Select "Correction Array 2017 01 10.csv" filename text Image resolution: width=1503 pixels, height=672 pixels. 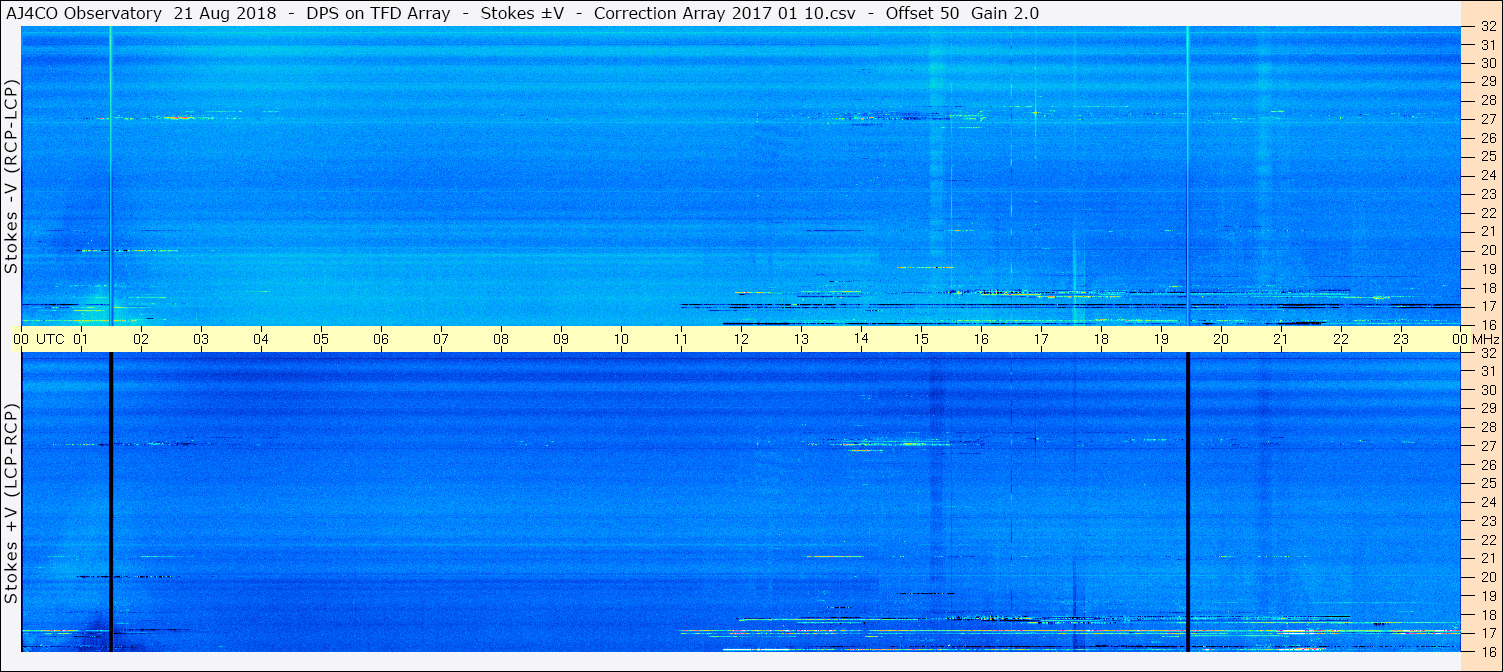725,14
